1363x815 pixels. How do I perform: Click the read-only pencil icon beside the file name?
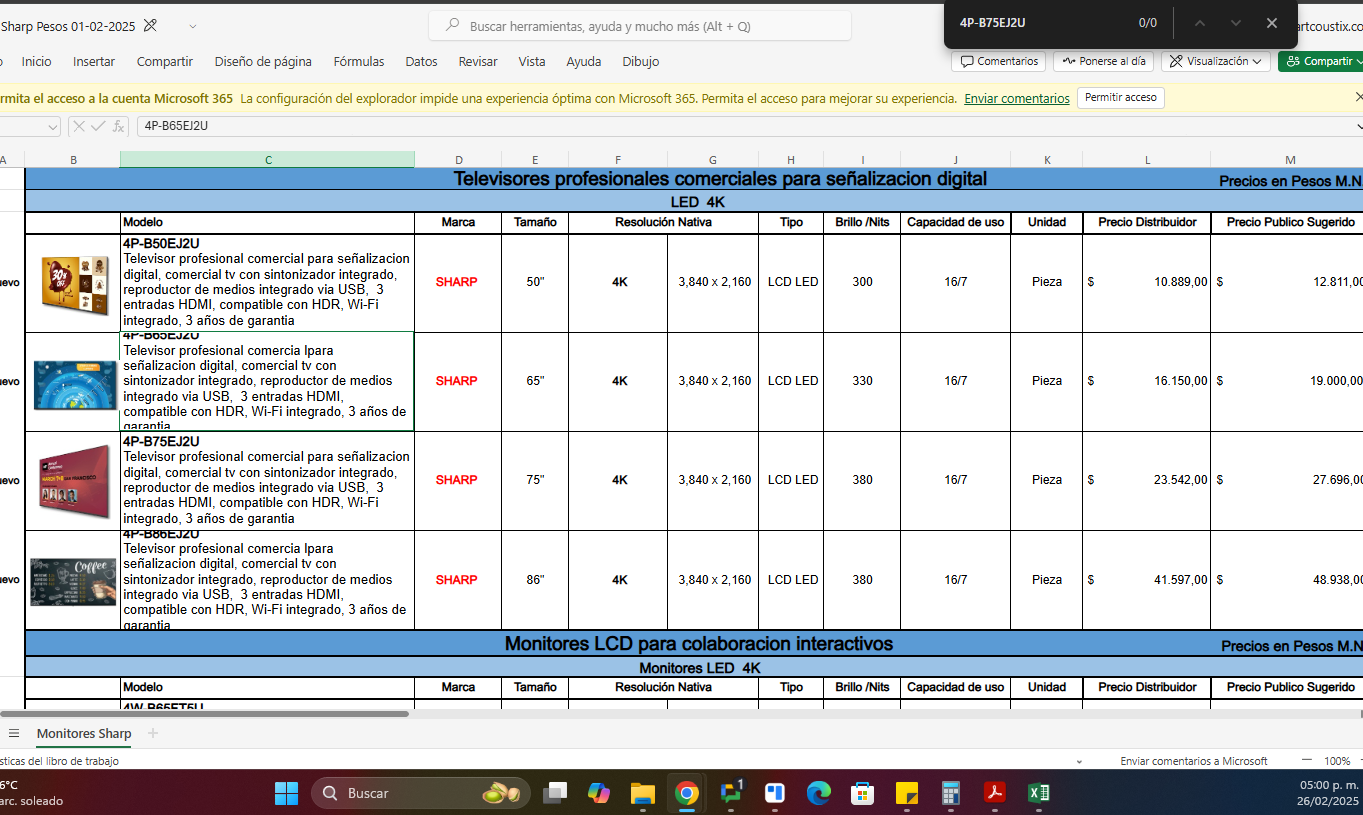(150, 25)
